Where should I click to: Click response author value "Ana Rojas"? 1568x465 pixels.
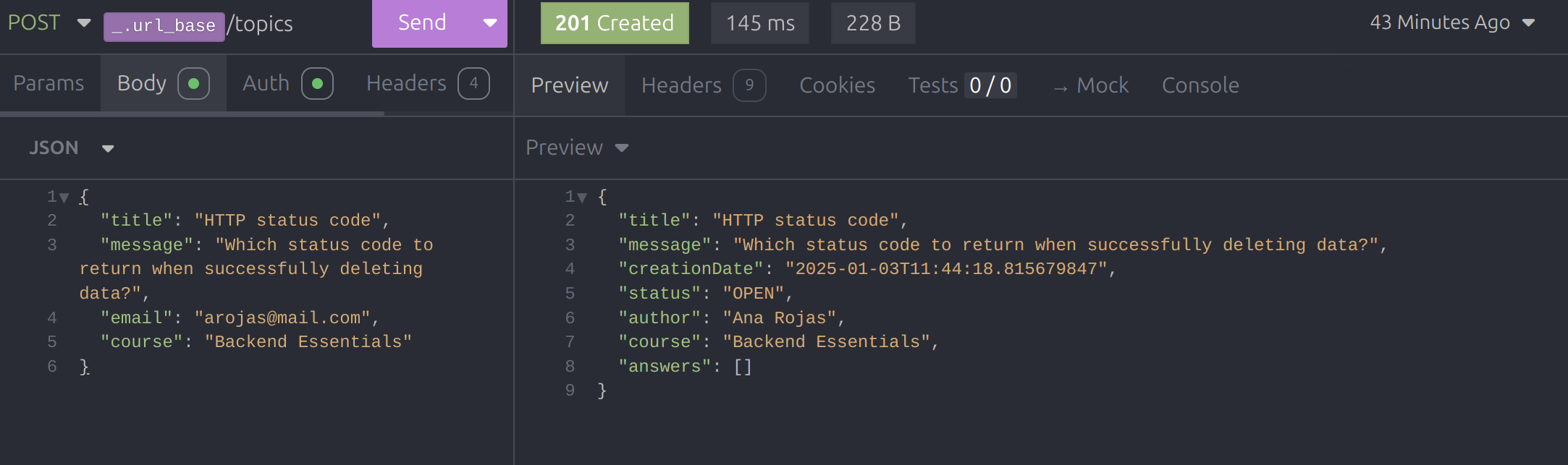point(780,318)
